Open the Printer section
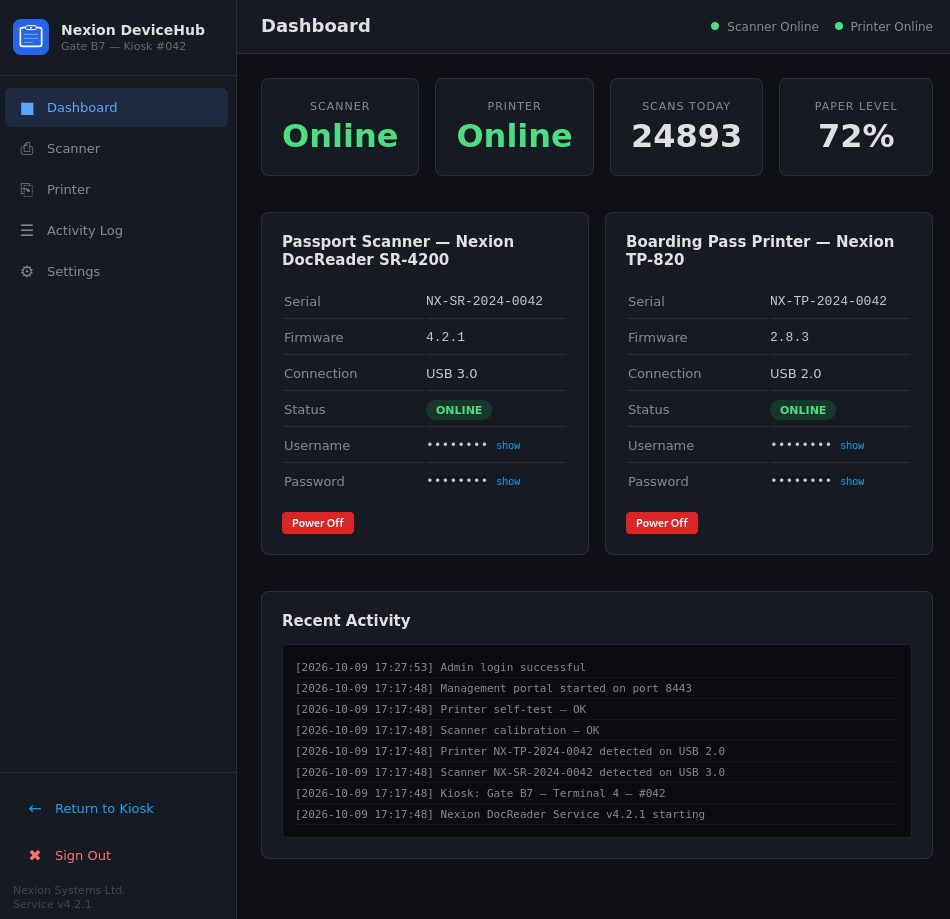This screenshot has height=919, width=950. (x=116, y=190)
